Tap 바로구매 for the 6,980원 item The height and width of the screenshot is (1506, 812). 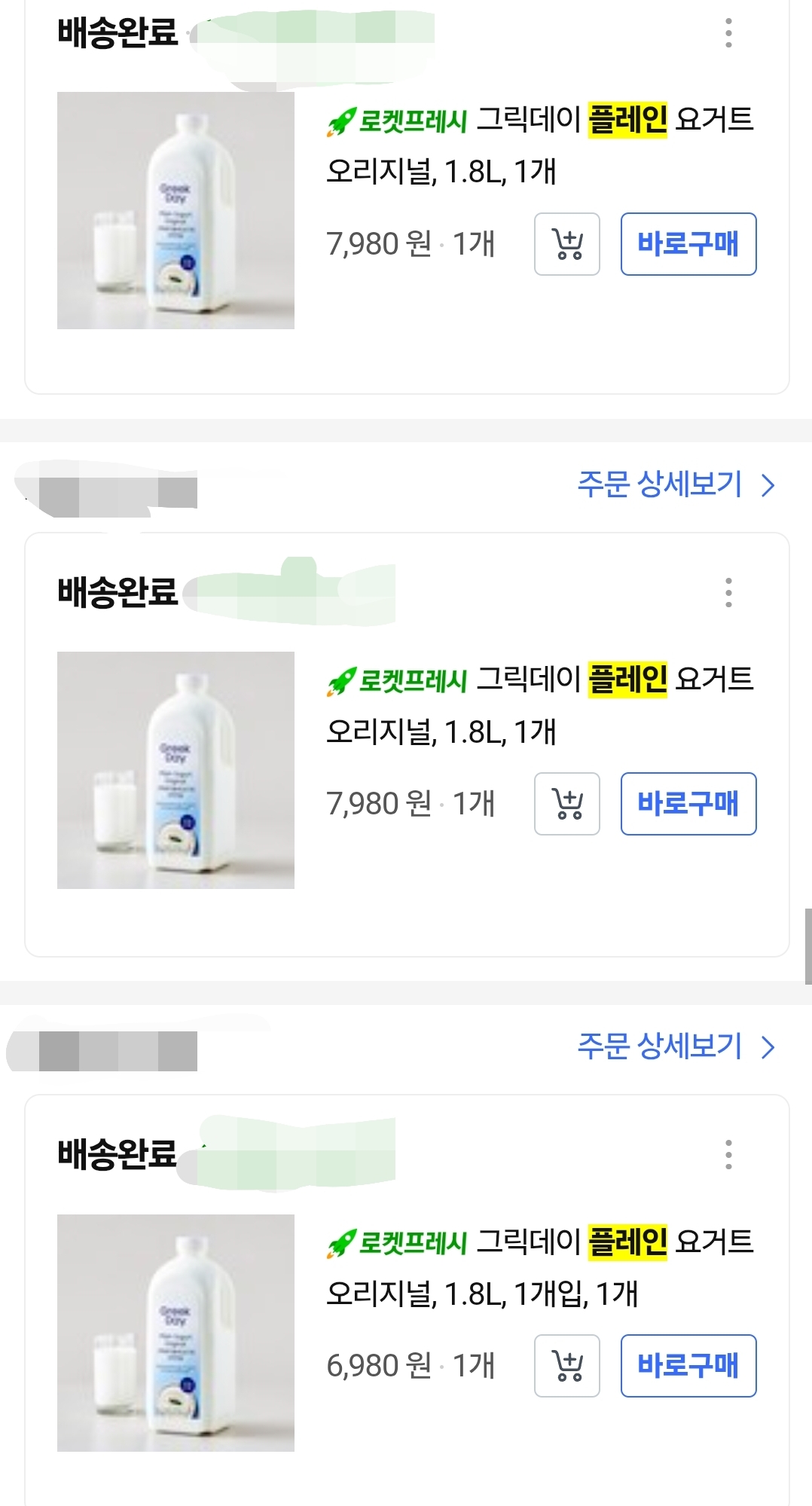(x=688, y=1366)
